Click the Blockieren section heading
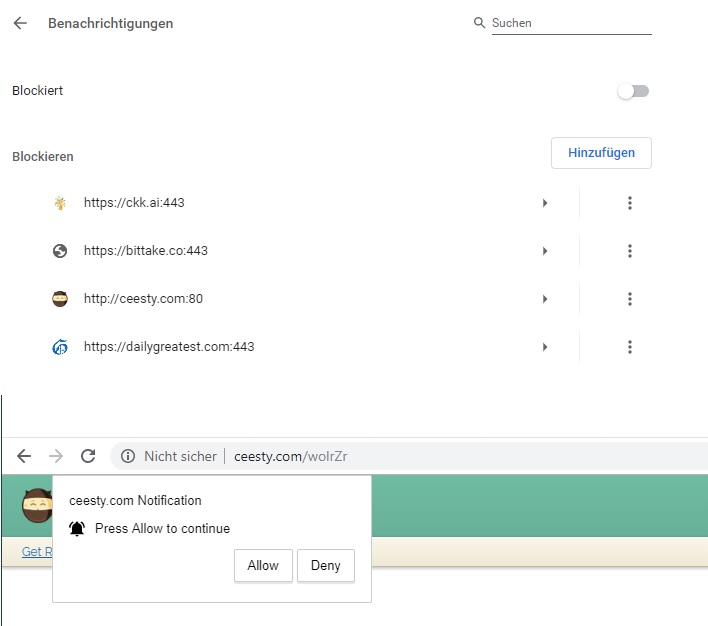The image size is (708, 626). coord(43,156)
